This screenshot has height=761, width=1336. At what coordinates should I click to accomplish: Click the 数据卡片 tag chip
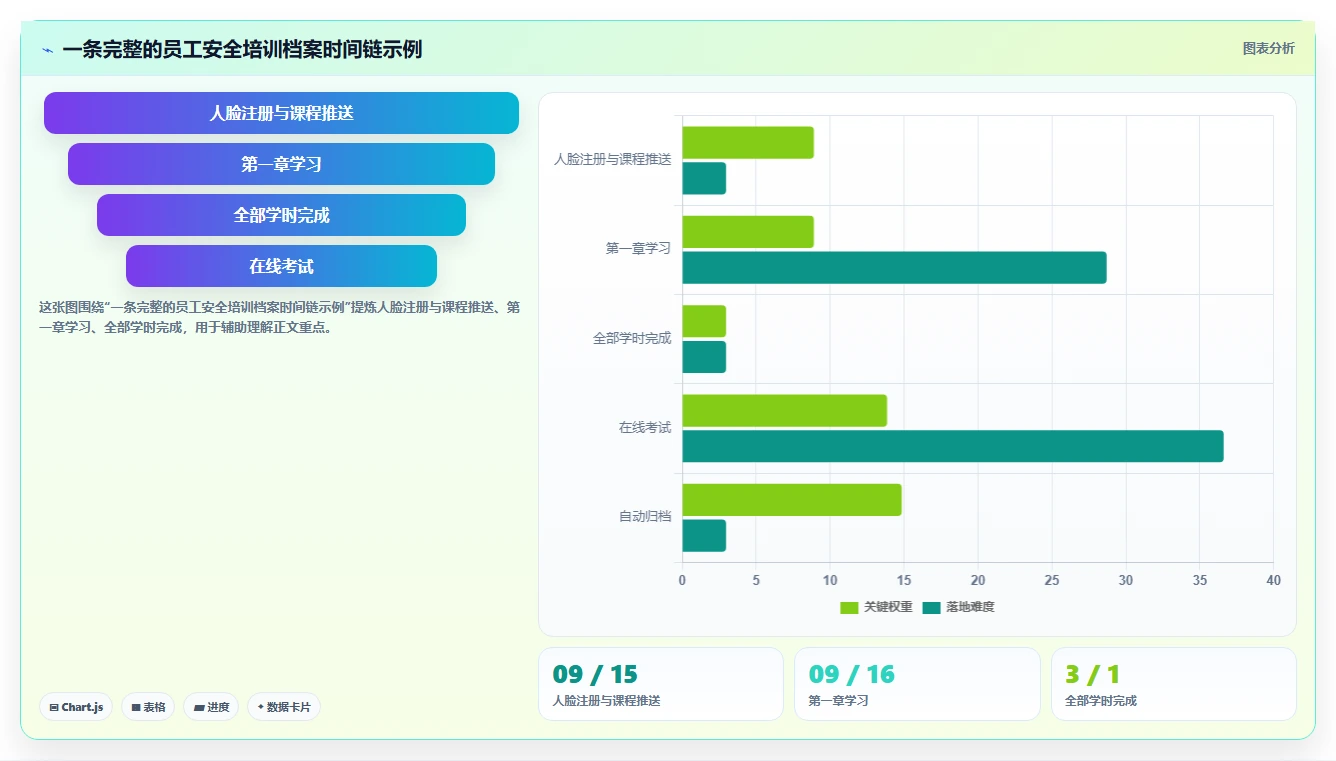click(x=284, y=707)
